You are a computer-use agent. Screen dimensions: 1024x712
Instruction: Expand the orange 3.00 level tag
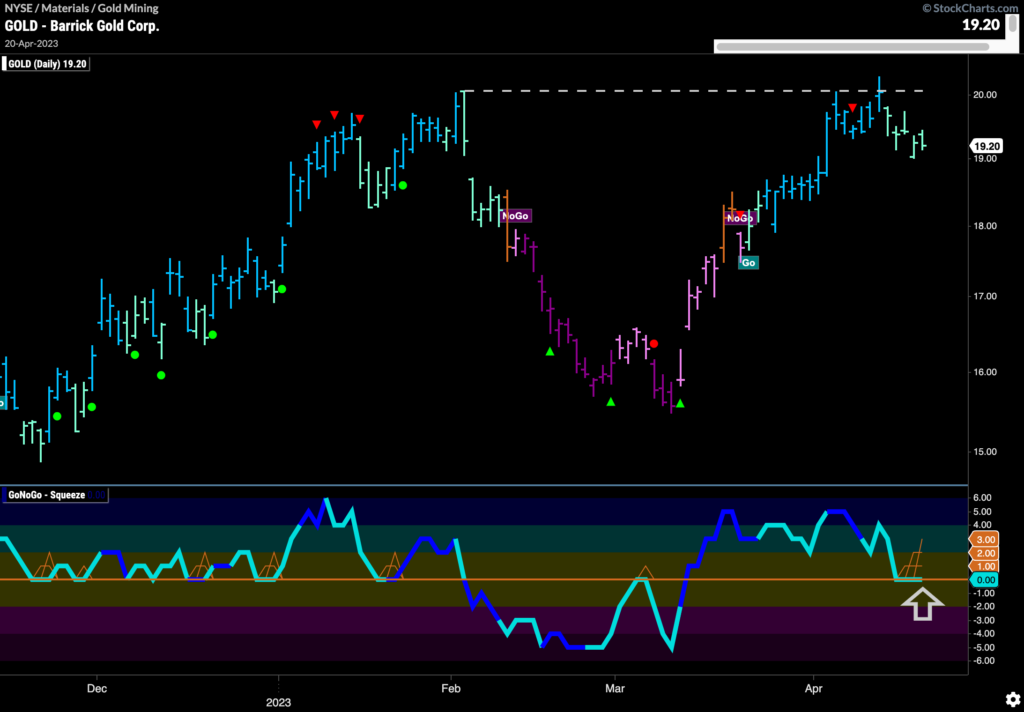(986, 539)
